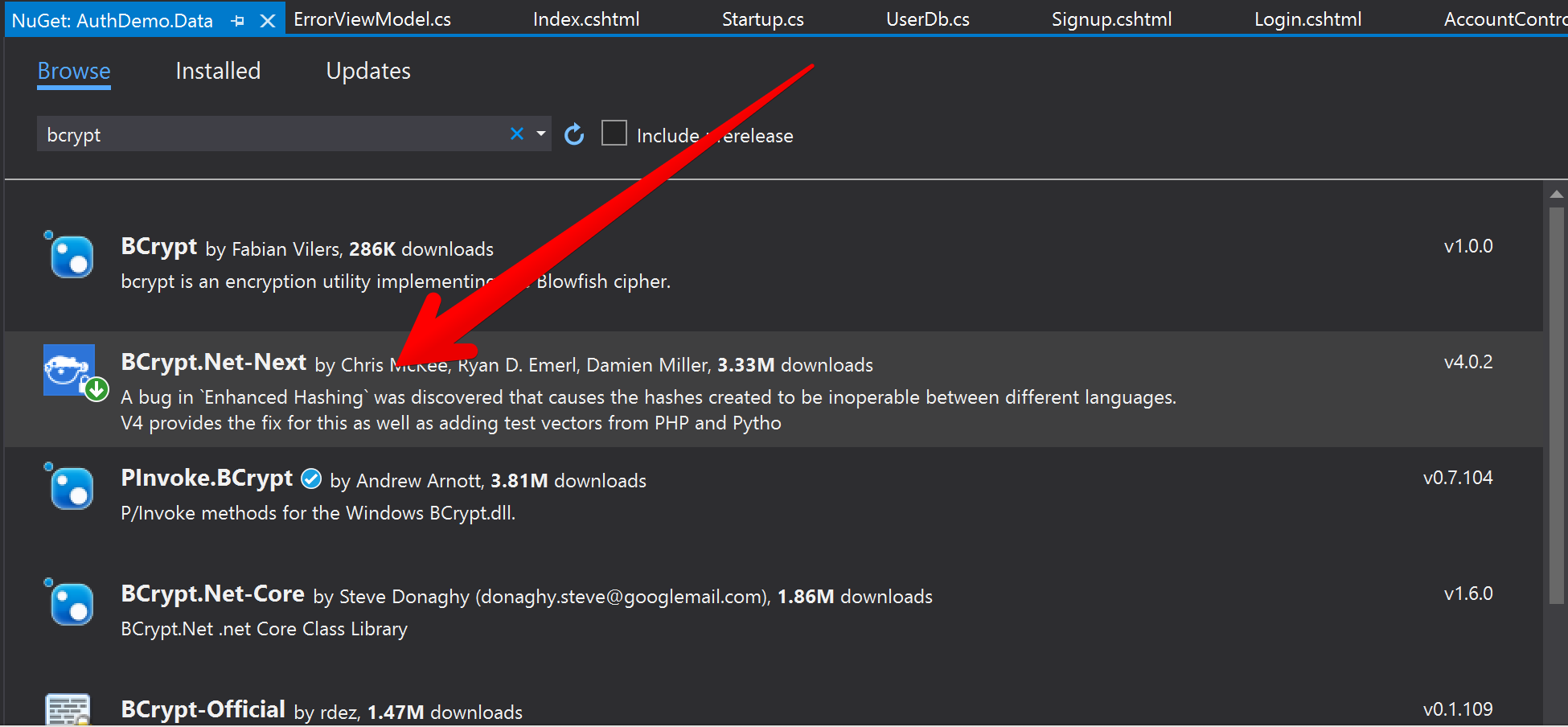Click the BCrypt package icon by Fabian Vilers

(x=69, y=255)
